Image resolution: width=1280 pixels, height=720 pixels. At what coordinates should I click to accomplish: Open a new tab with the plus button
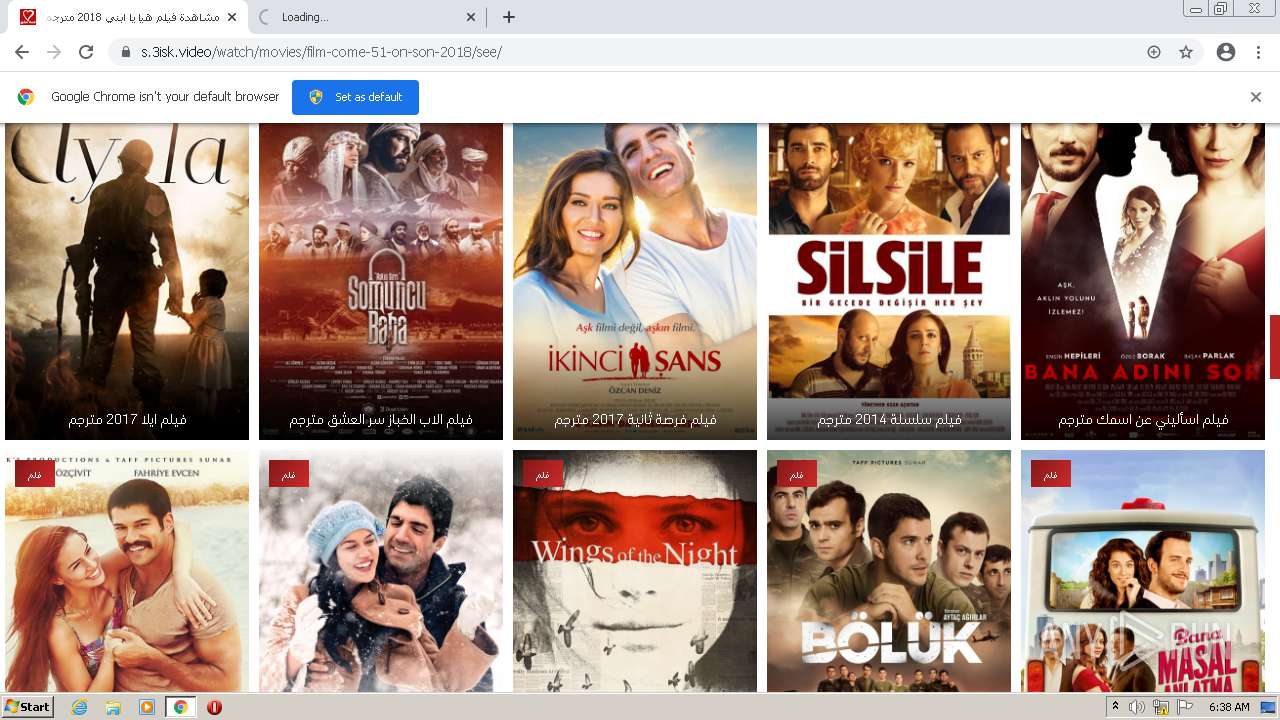click(509, 17)
